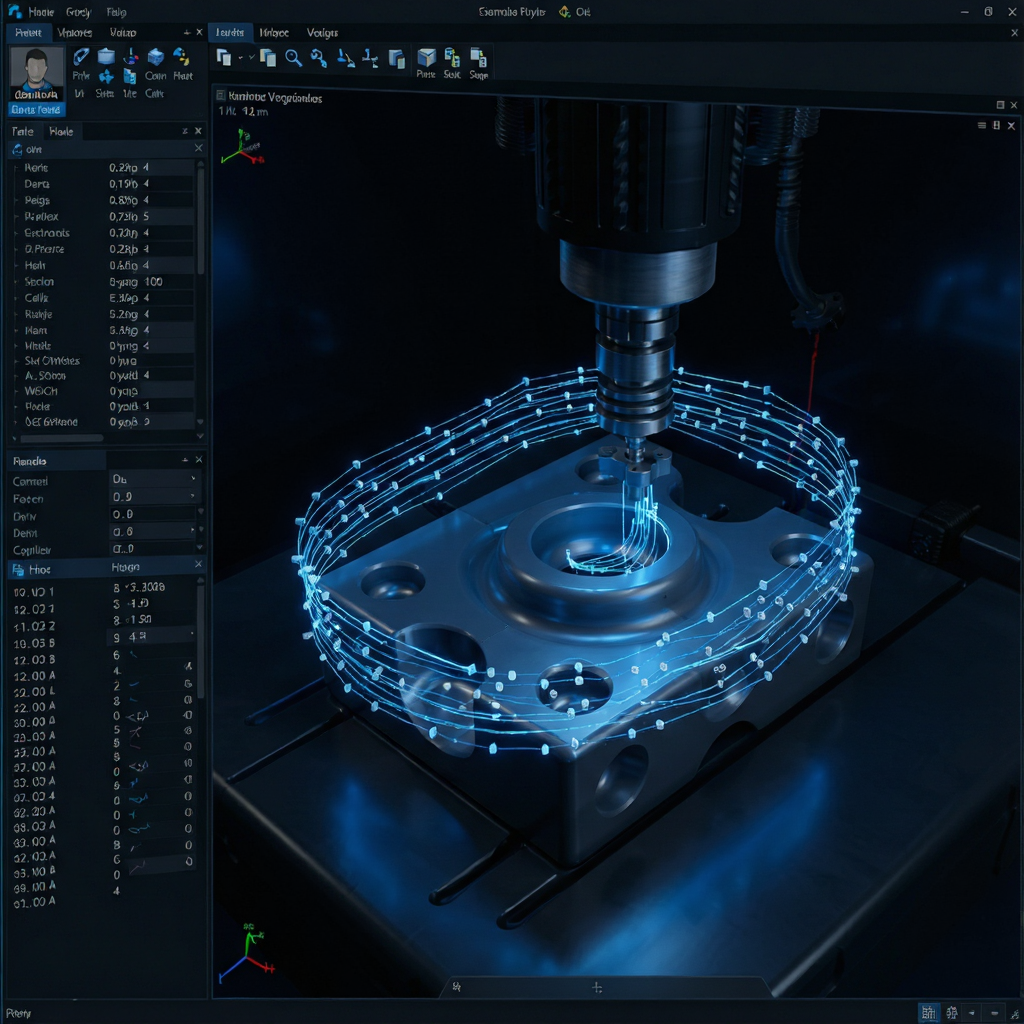Click the minus icon in the status bar

click(x=994, y=1014)
